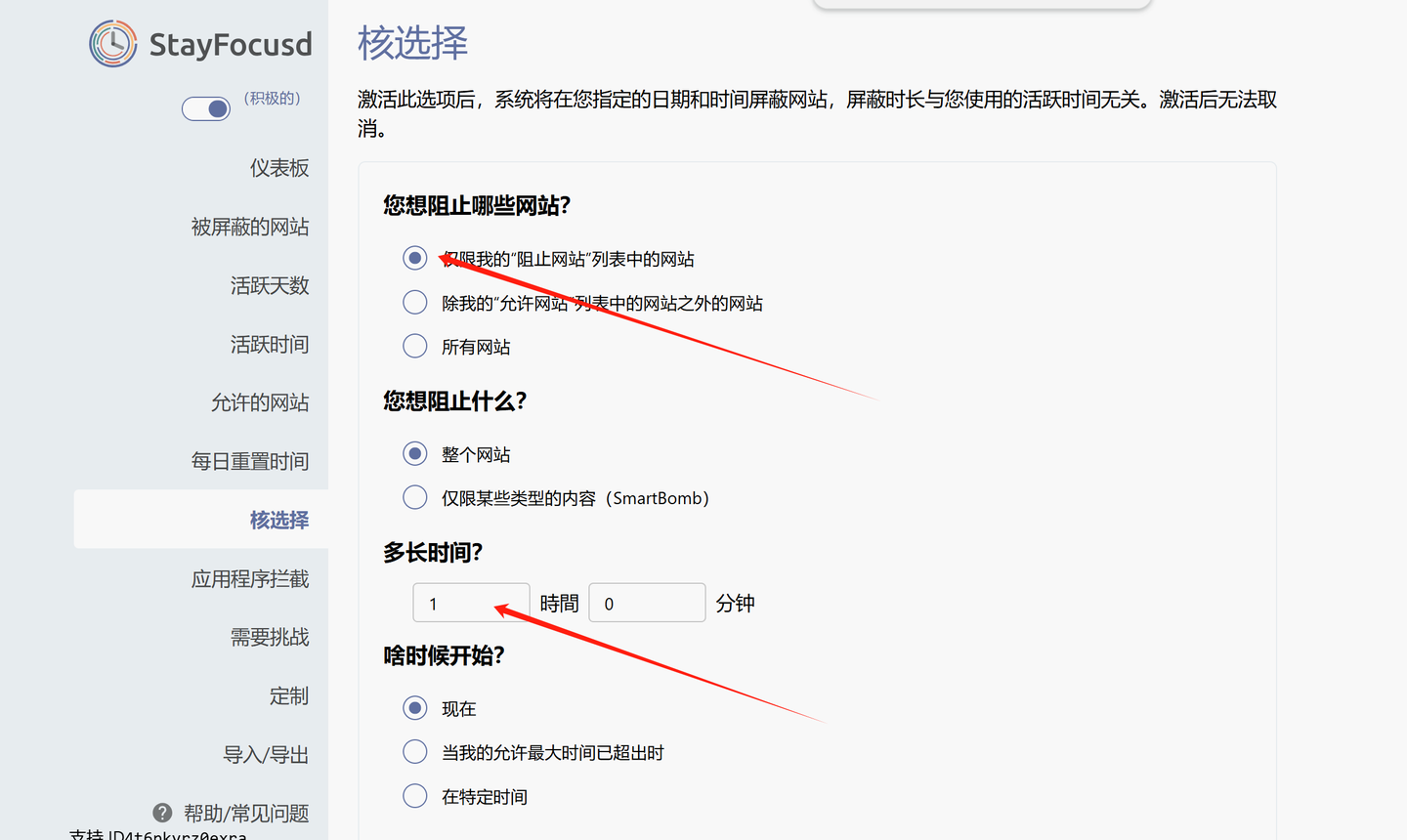
Task: Click the hours input field
Action: point(471,603)
